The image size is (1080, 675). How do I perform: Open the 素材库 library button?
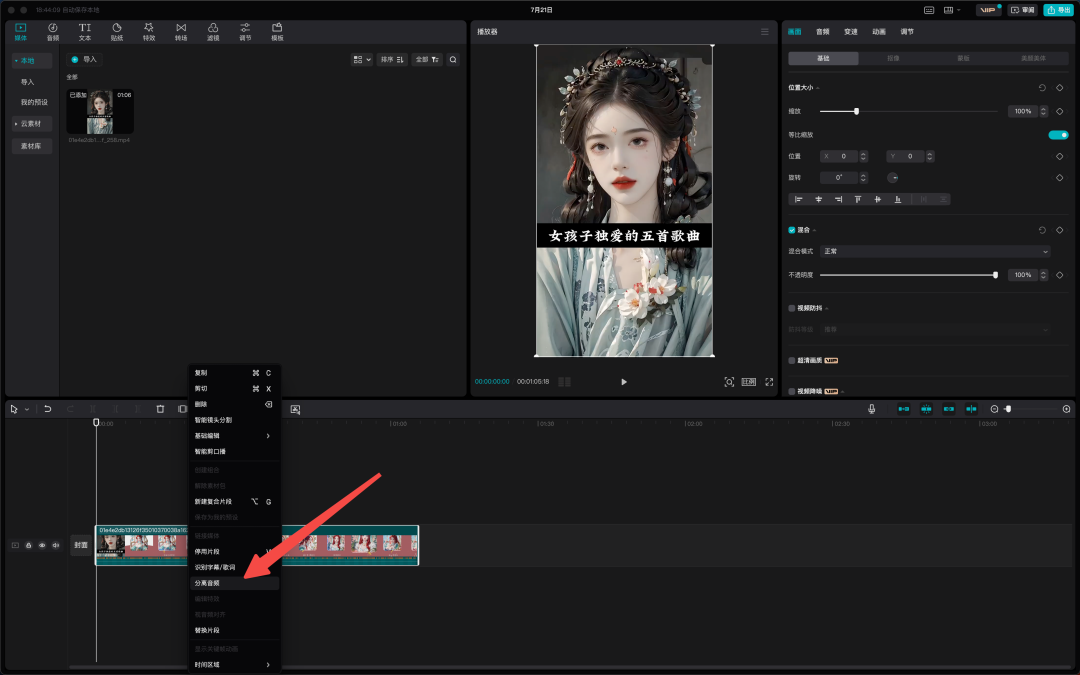coord(32,146)
